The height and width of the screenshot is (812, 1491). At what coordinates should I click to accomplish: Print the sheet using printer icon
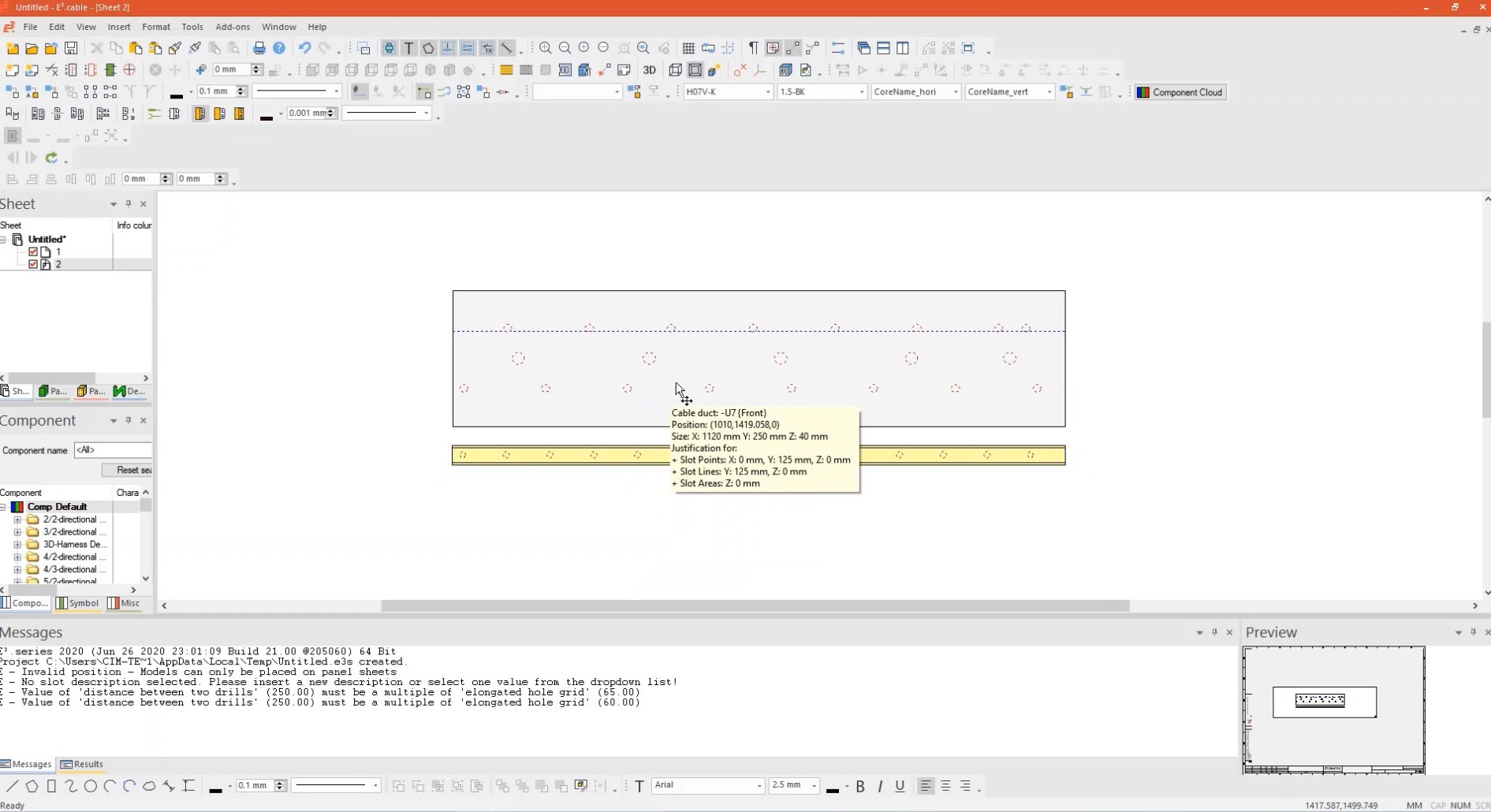tap(259, 48)
